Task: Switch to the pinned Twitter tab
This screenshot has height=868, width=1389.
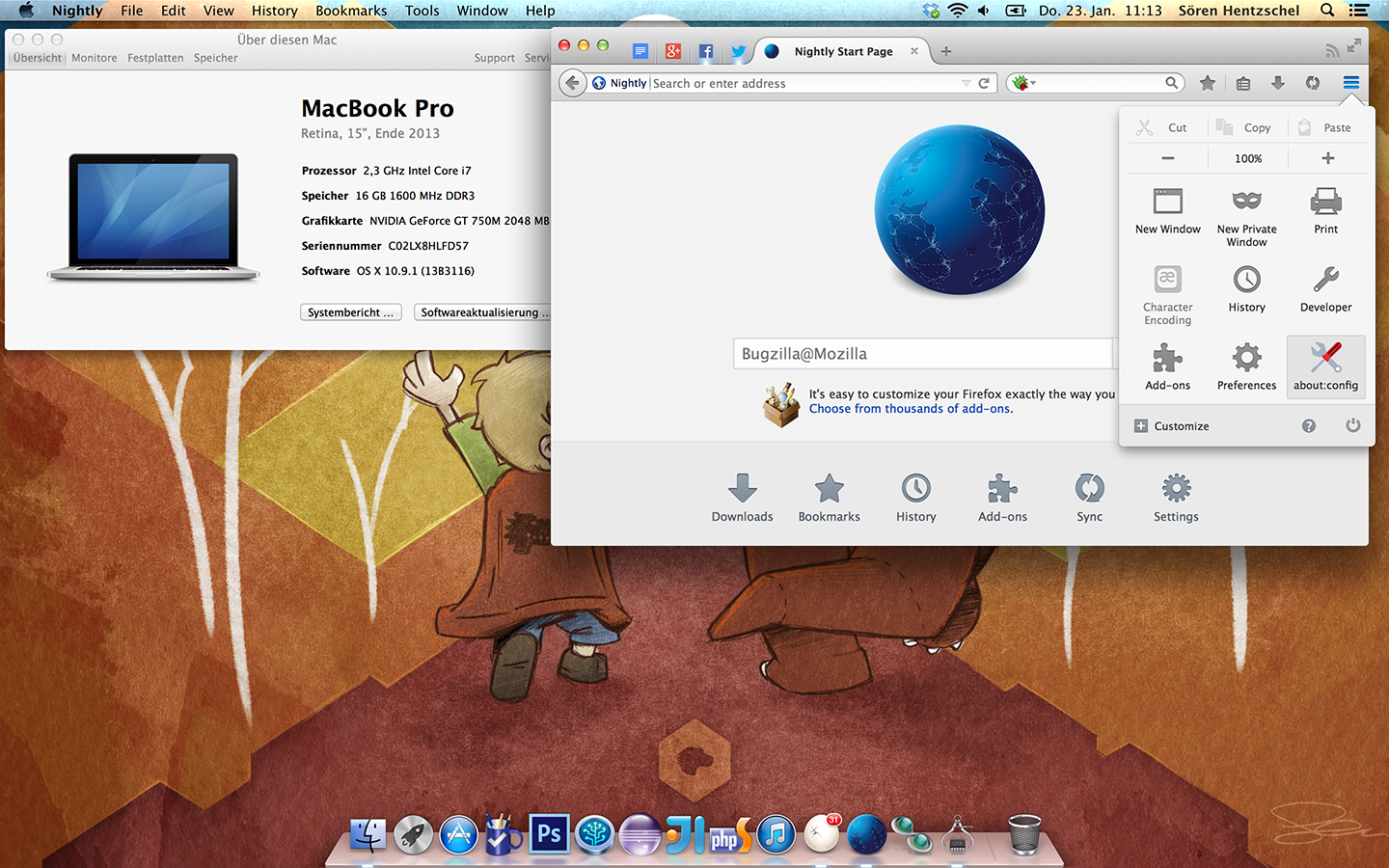Action: click(739, 51)
